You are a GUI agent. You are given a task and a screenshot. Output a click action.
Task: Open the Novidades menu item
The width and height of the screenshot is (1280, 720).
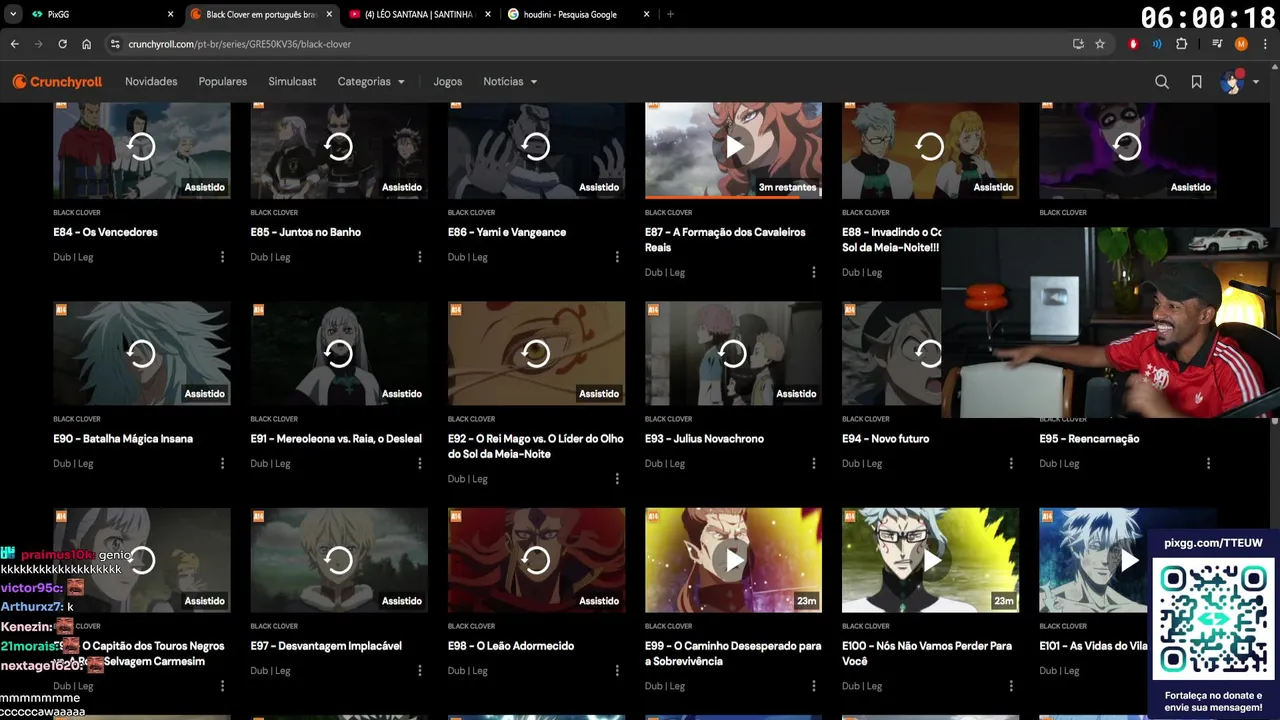click(x=151, y=82)
